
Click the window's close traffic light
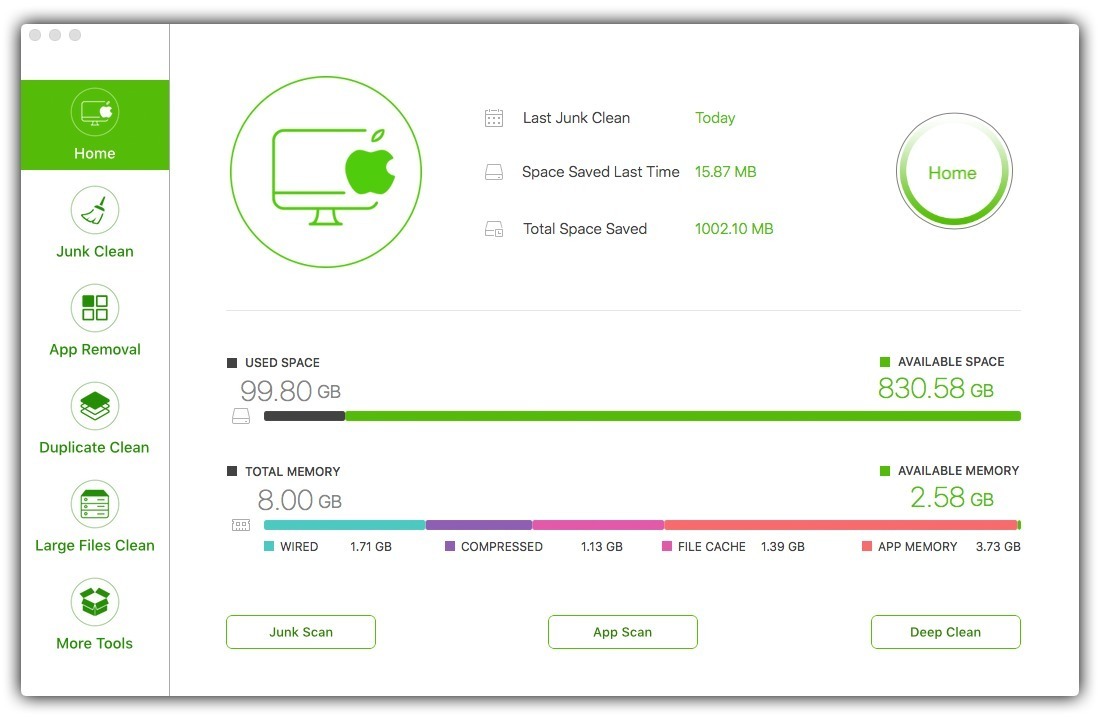tap(35, 35)
